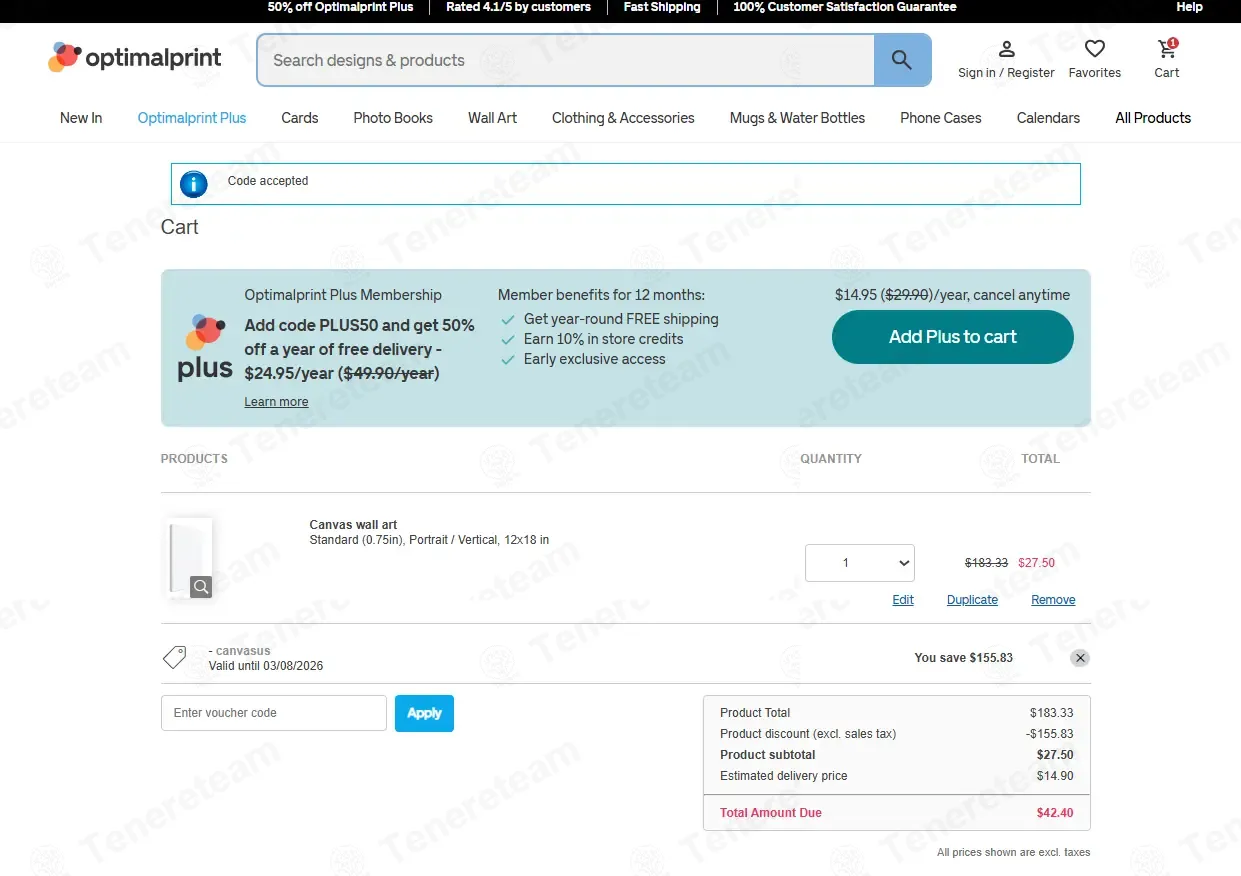1241x876 pixels.
Task: Click the blue info icon on Code accepted
Action: (x=193, y=184)
